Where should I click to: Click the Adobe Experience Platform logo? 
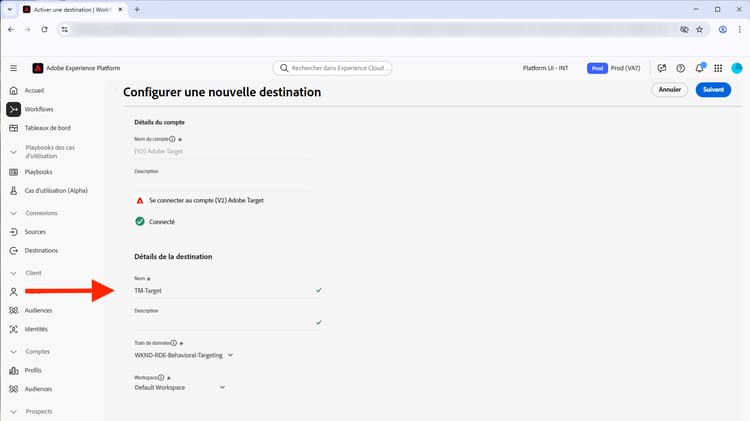point(37,68)
